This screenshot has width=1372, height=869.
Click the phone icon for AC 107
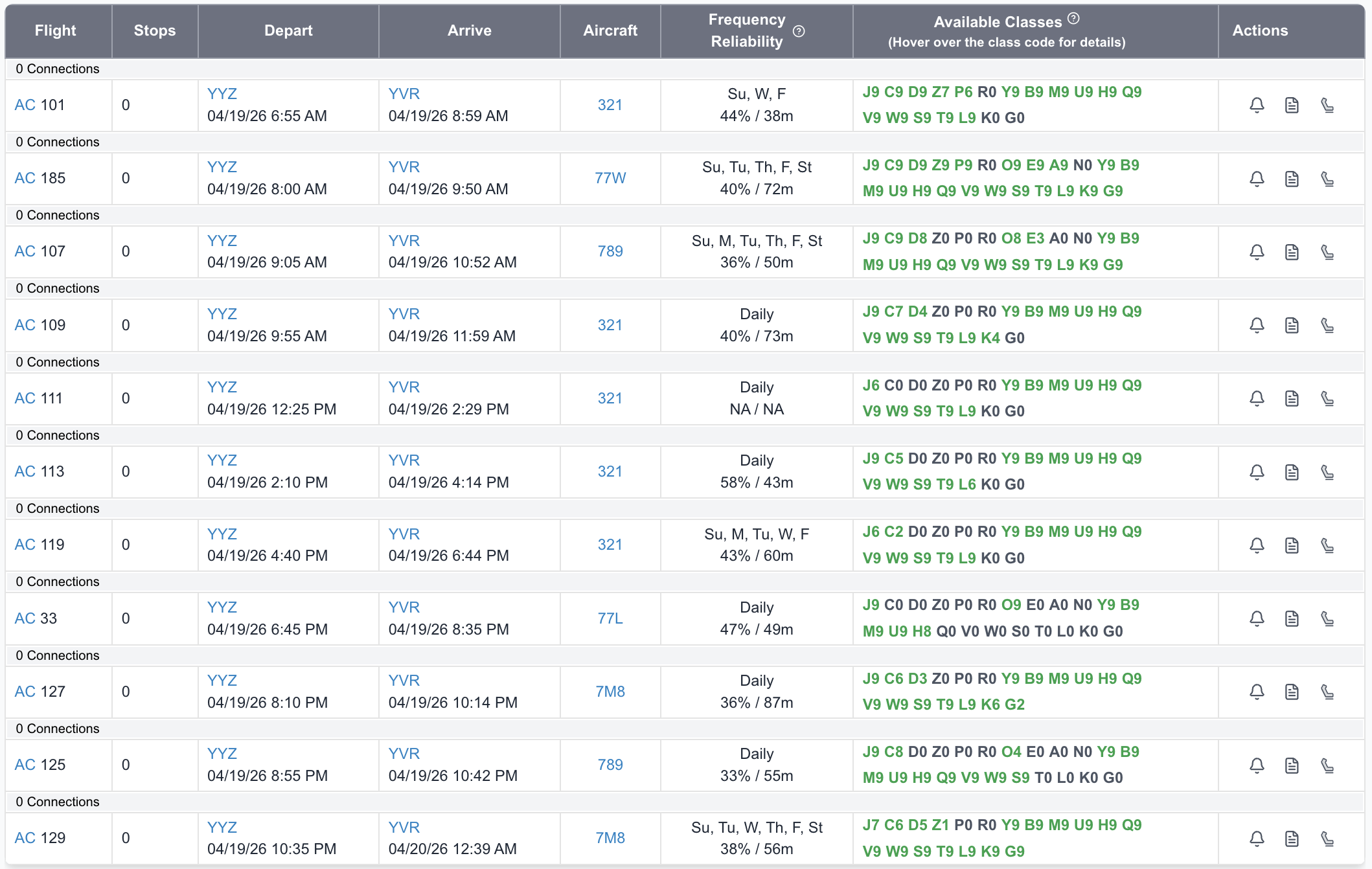tap(1327, 252)
